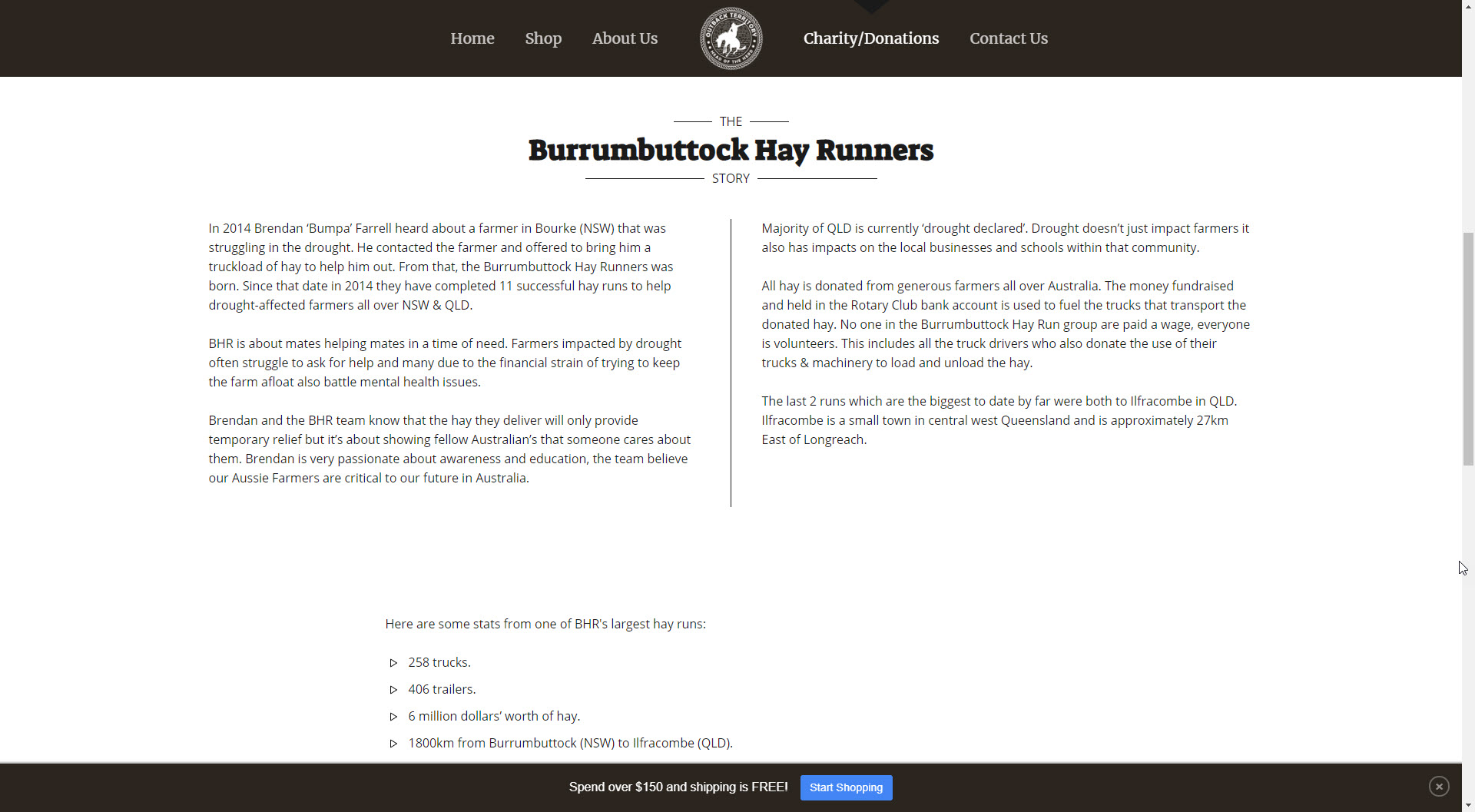
Task: Click paragraph starting 'BHR is about mates'
Action: tap(445, 363)
